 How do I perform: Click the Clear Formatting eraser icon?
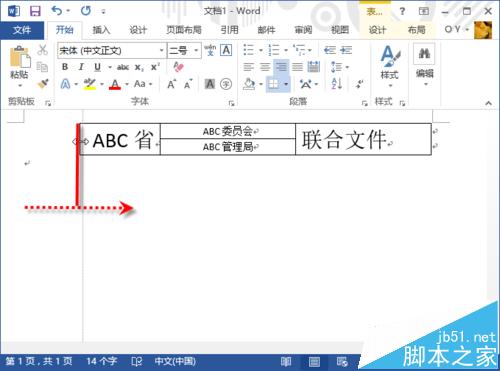[178, 67]
